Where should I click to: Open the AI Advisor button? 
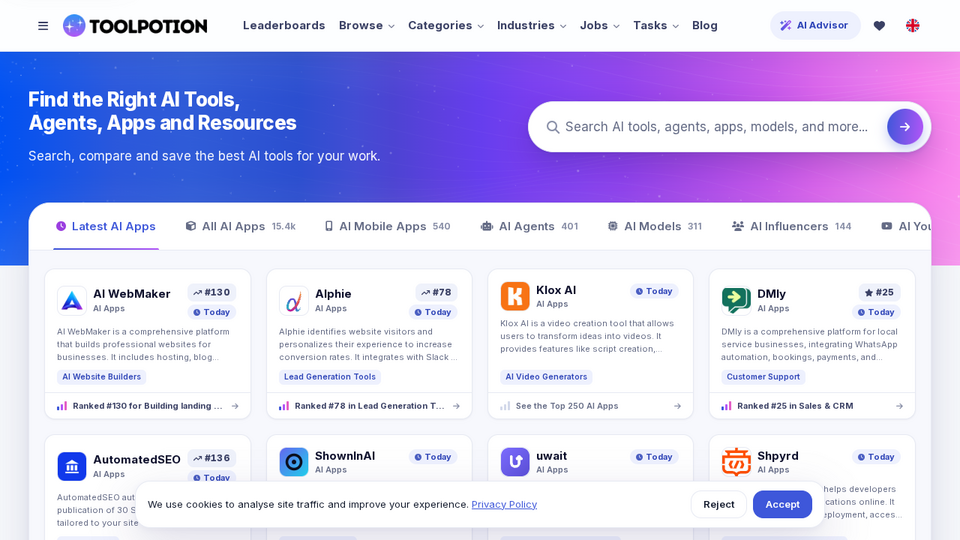(x=815, y=26)
